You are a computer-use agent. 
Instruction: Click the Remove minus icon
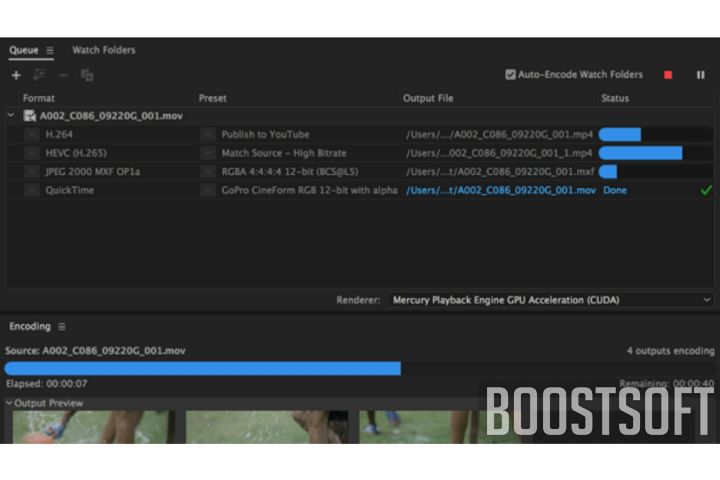click(63, 75)
